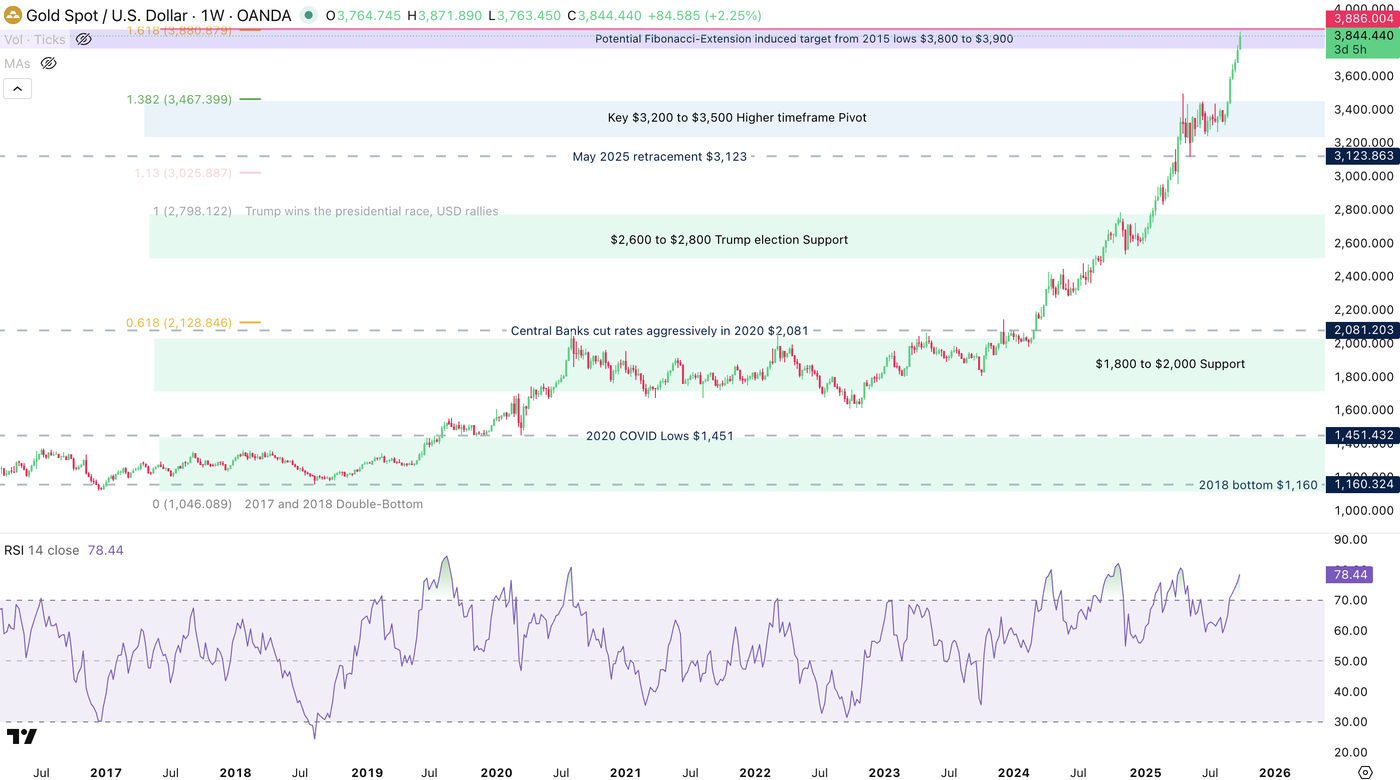The height and width of the screenshot is (780, 1400).
Task: Click the green market status dot
Action: point(309,16)
